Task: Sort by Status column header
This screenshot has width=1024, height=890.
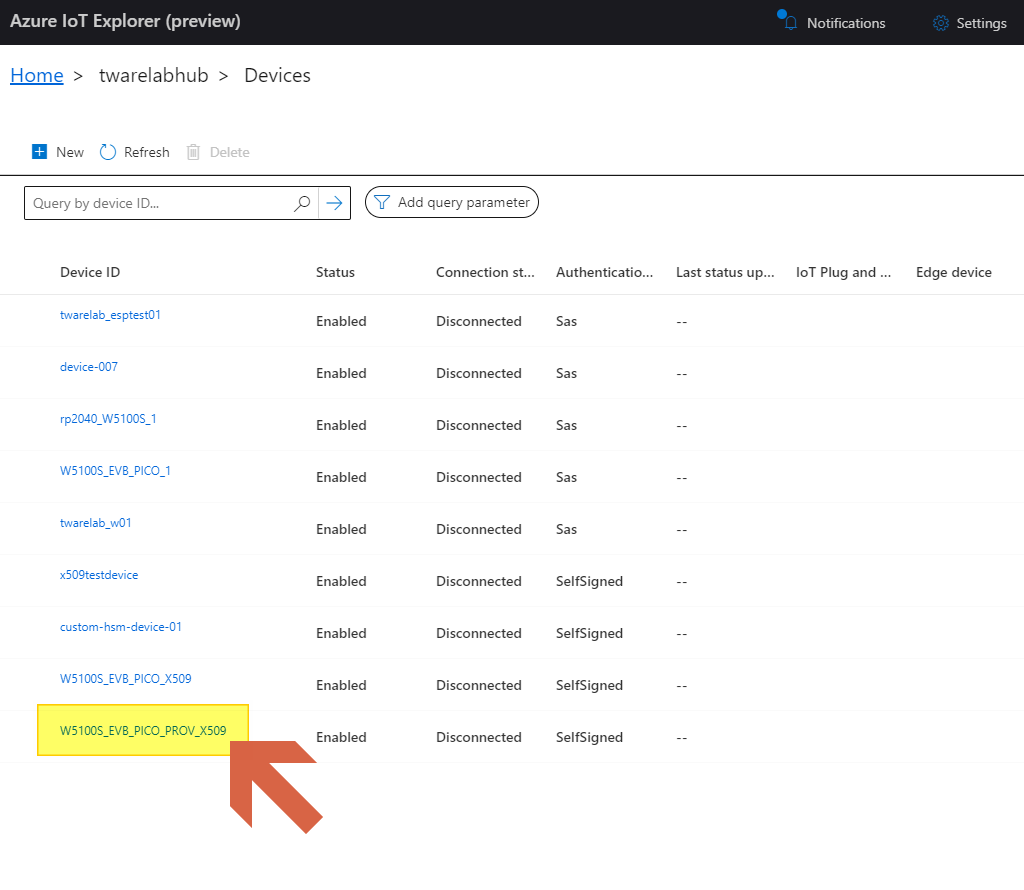Action: pyautogui.click(x=336, y=272)
